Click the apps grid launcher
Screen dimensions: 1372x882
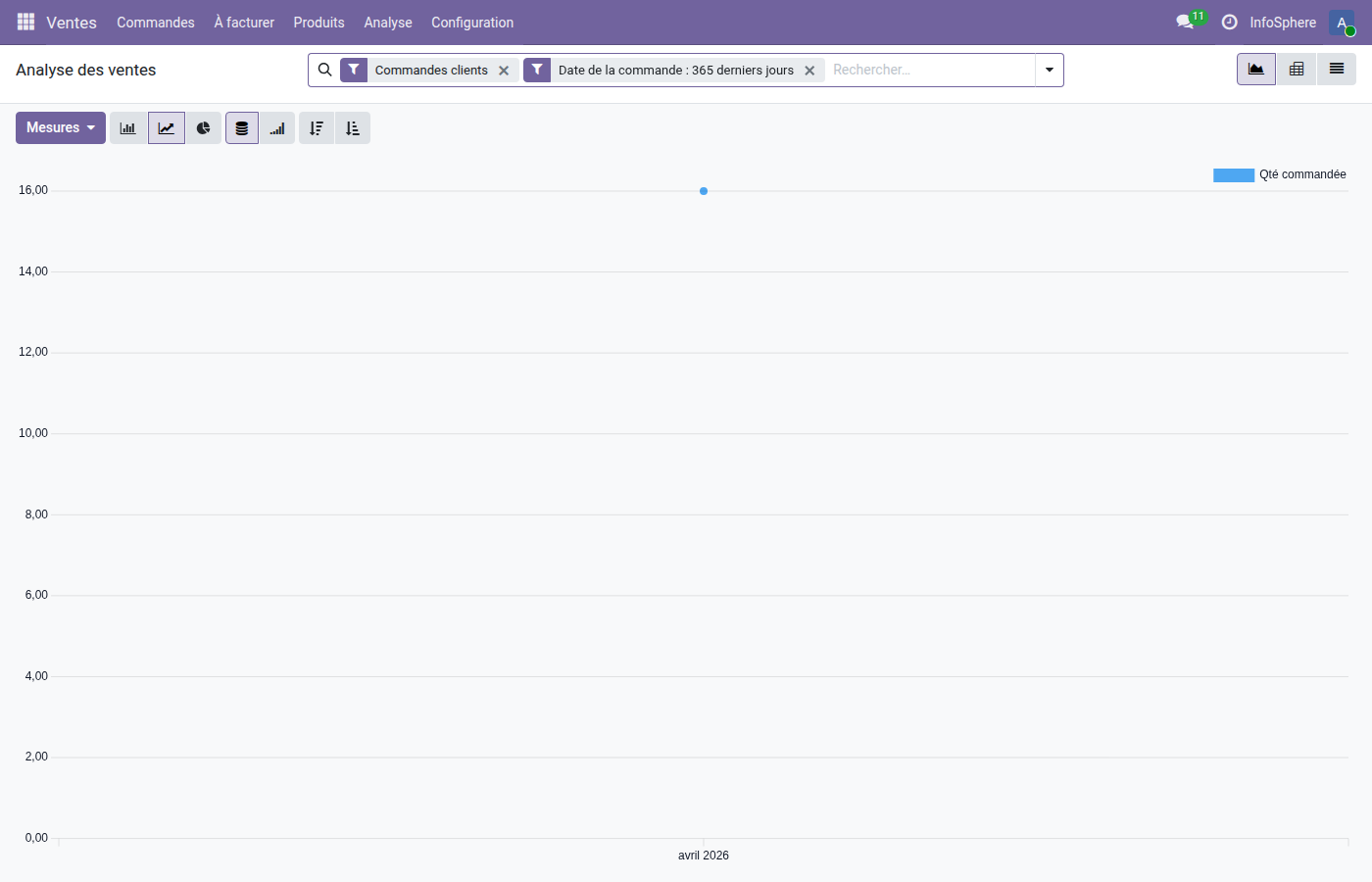(25, 22)
